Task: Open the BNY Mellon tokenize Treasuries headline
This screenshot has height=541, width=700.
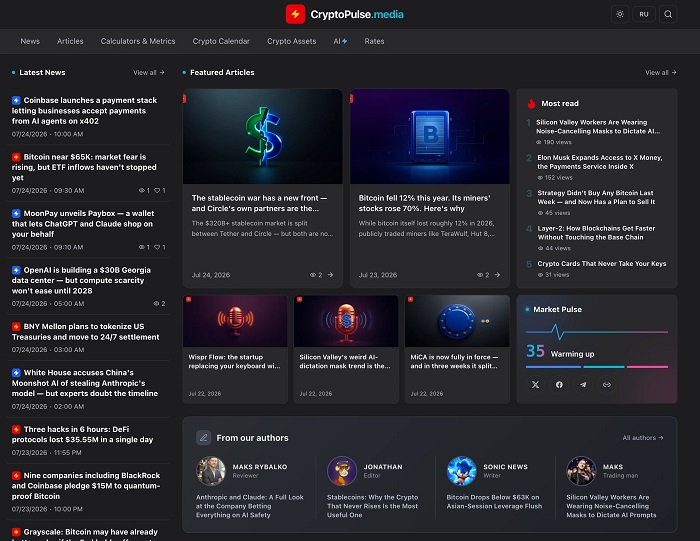Action: pyautogui.click(x=85, y=332)
